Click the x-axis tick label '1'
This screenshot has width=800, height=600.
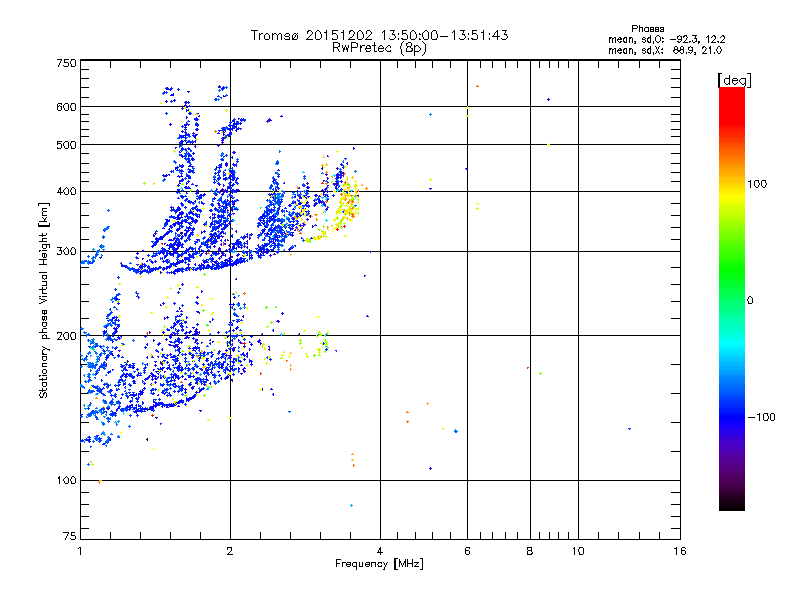coord(80,551)
